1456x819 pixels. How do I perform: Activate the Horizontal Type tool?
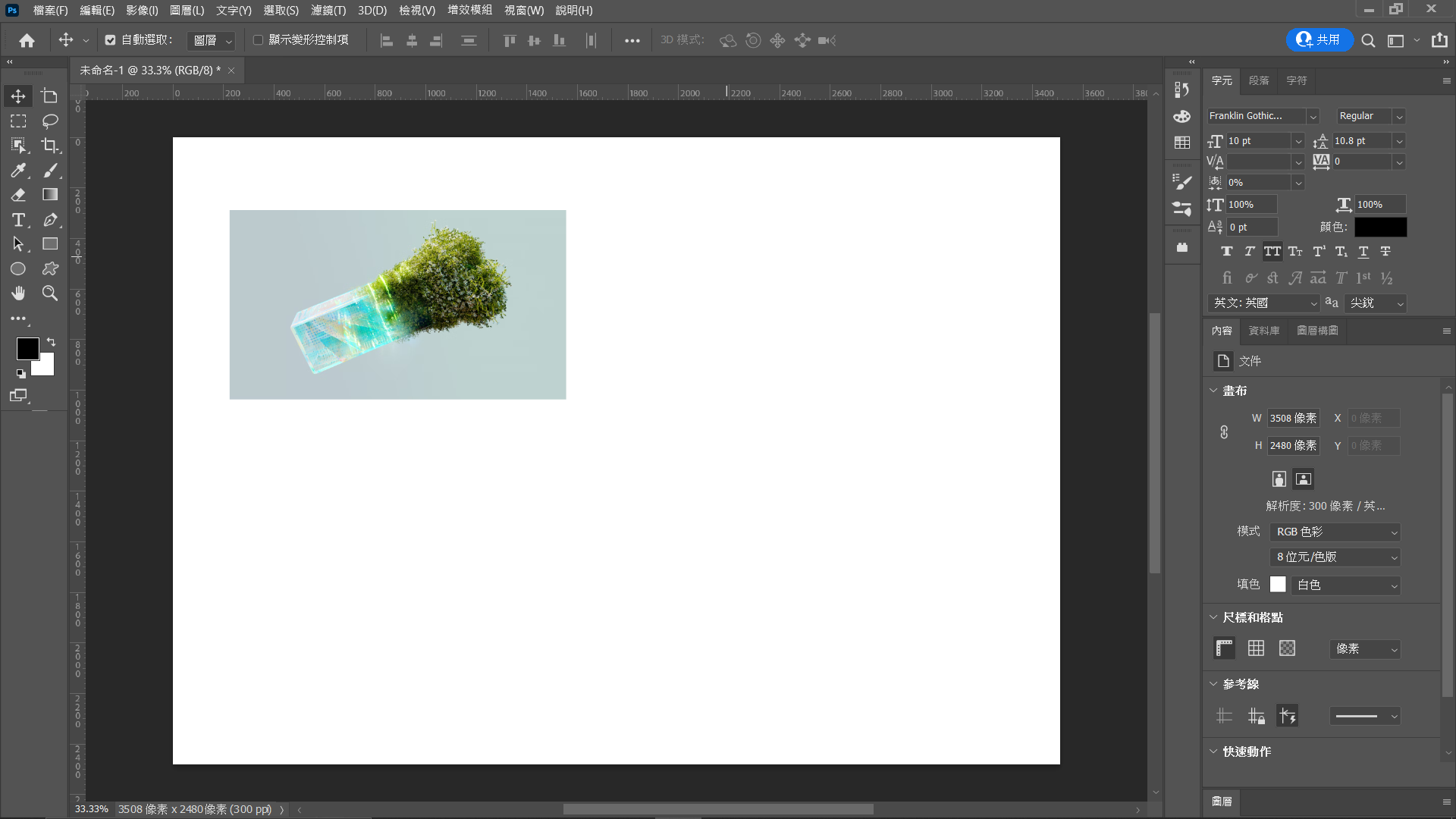(x=18, y=220)
